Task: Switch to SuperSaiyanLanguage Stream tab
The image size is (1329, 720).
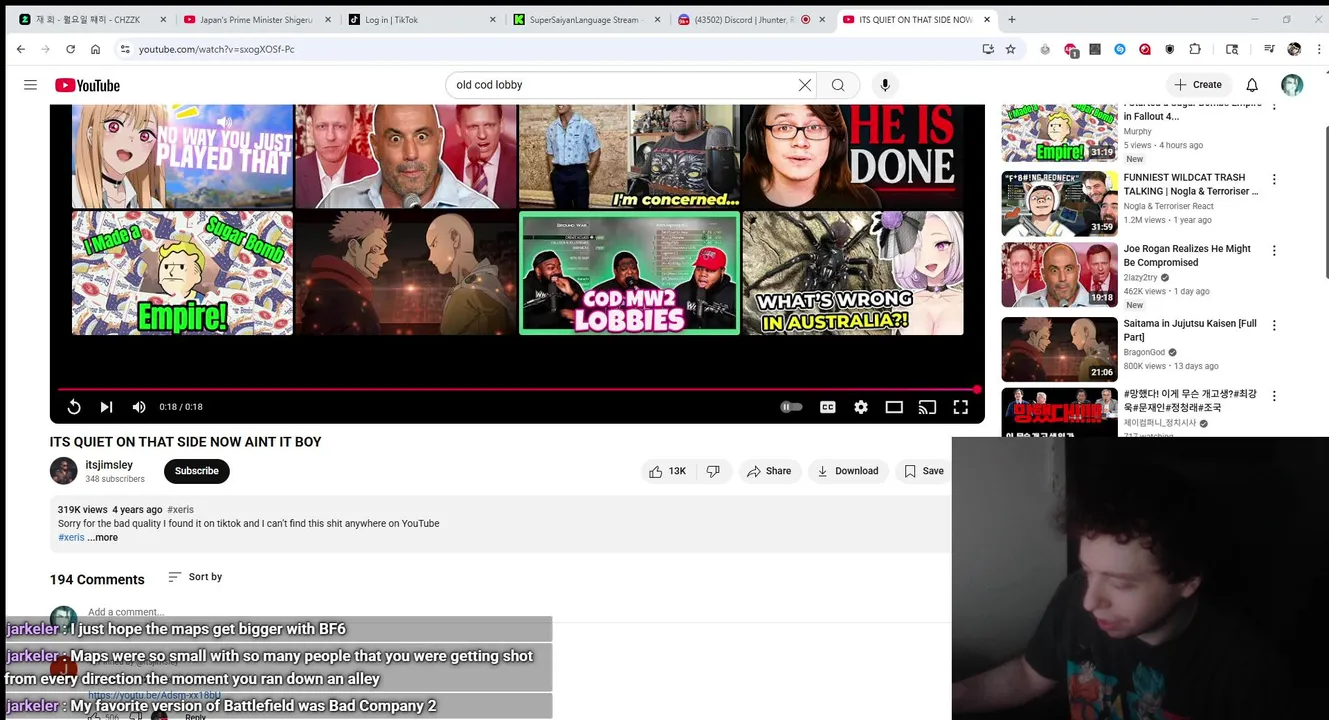Action: point(585,19)
